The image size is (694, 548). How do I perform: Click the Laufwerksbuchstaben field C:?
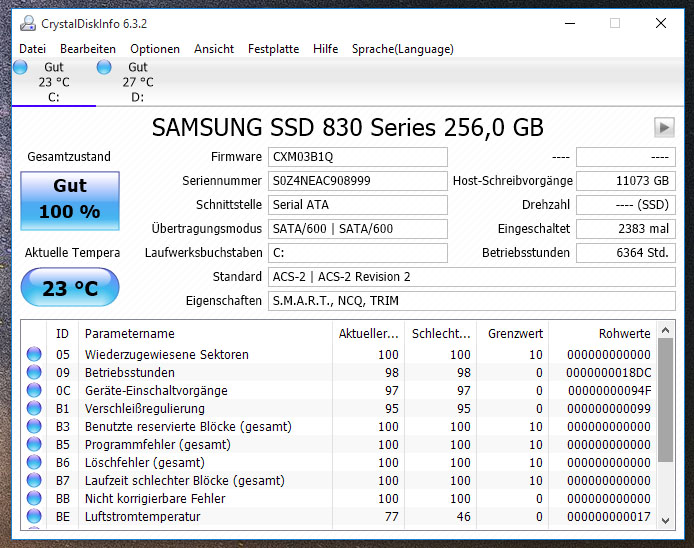pyautogui.click(x=358, y=252)
